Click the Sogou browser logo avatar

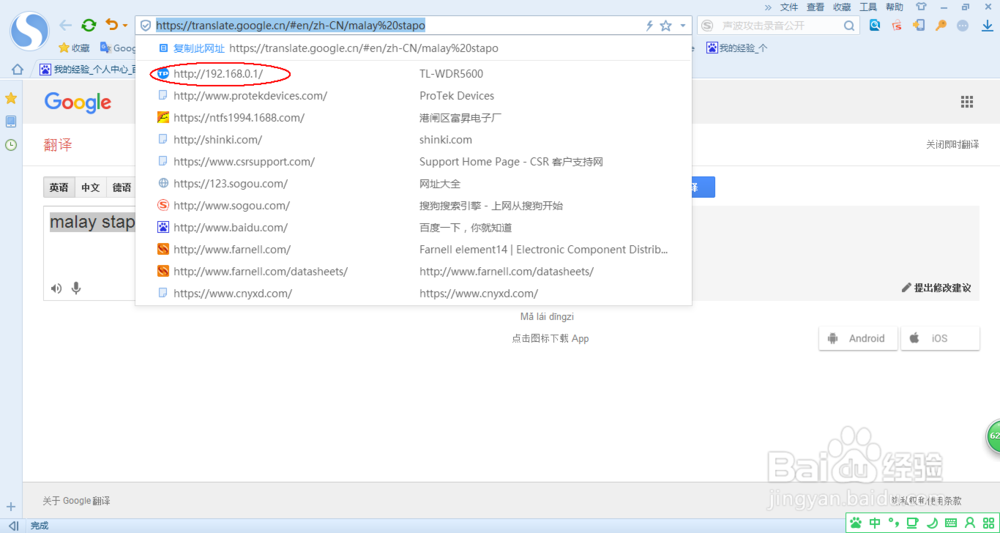click(x=30, y=30)
